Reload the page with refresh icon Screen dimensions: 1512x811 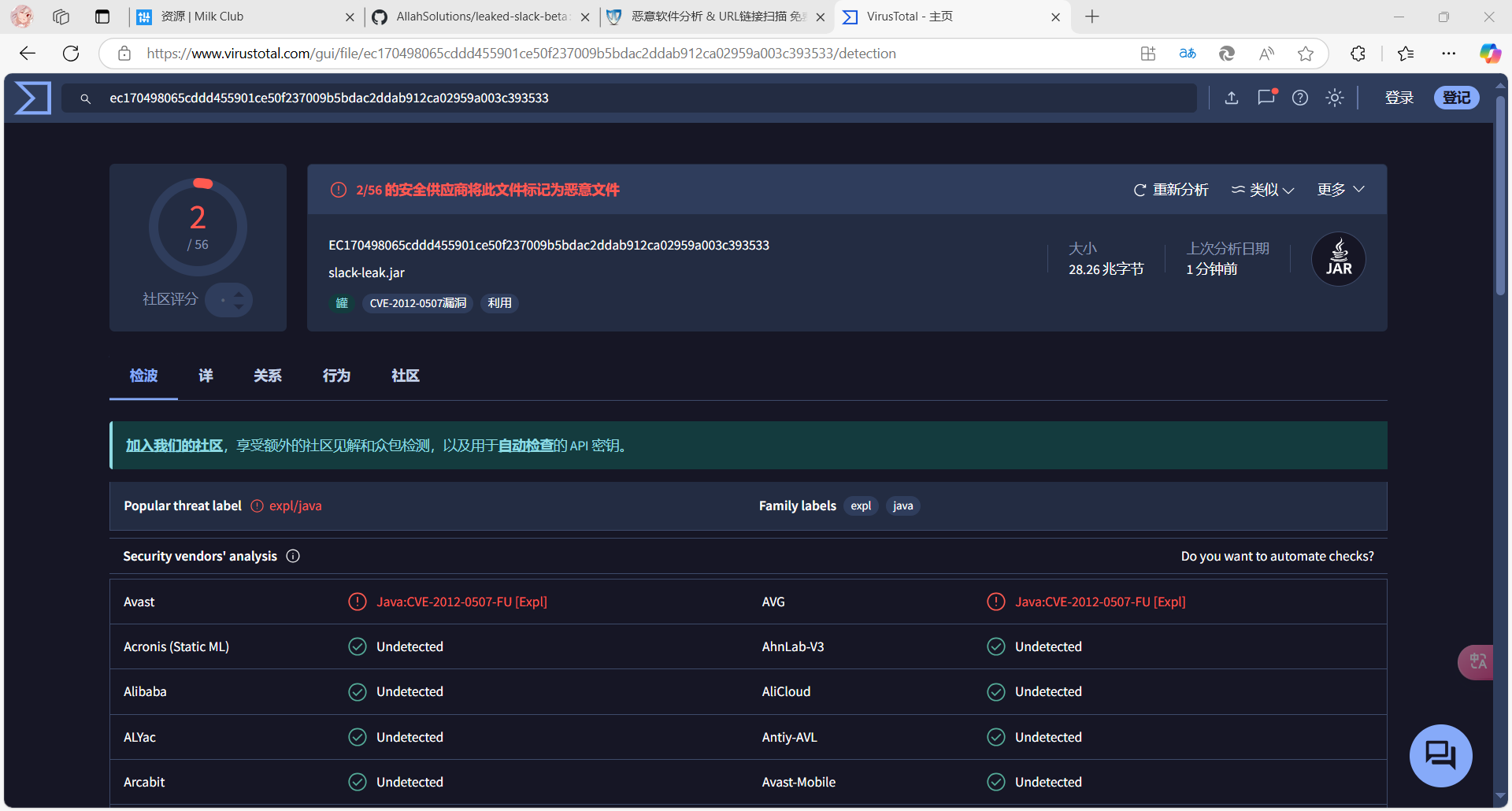[x=71, y=53]
